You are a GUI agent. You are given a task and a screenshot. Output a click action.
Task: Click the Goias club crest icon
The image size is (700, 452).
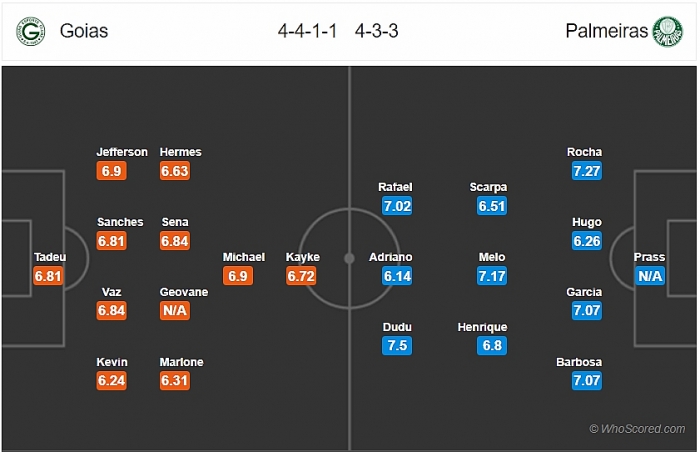click(31, 31)
